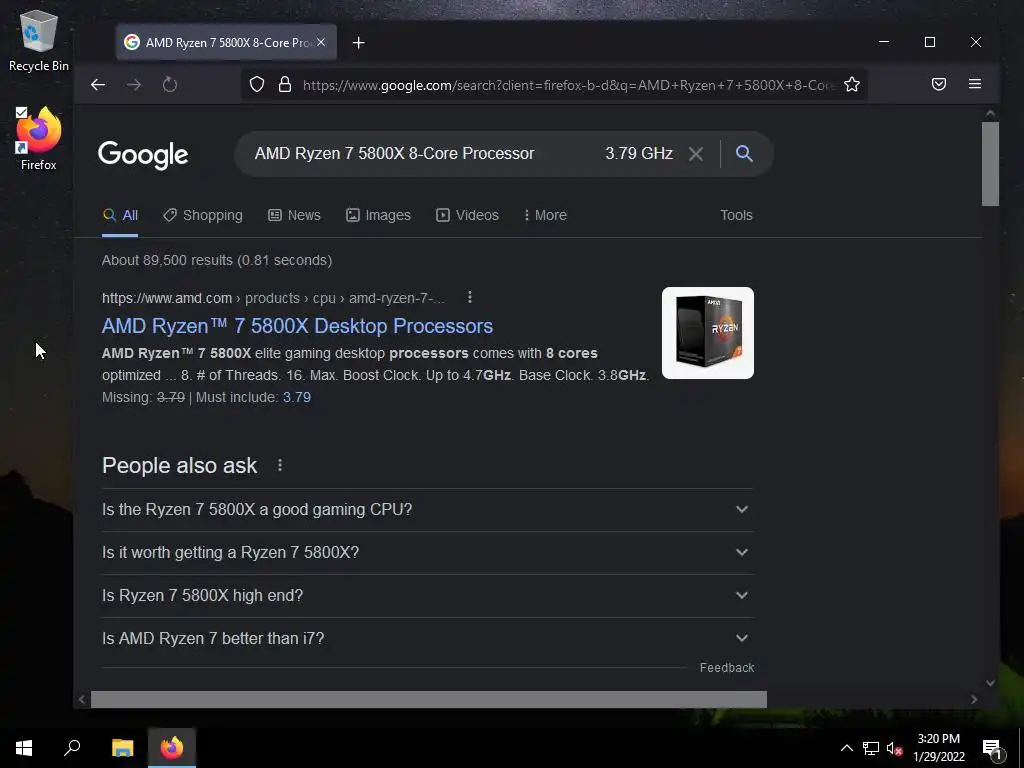Open the Windows Start menu
The width and height of the screenshot is (1024, 768).
tap(24, 748)
